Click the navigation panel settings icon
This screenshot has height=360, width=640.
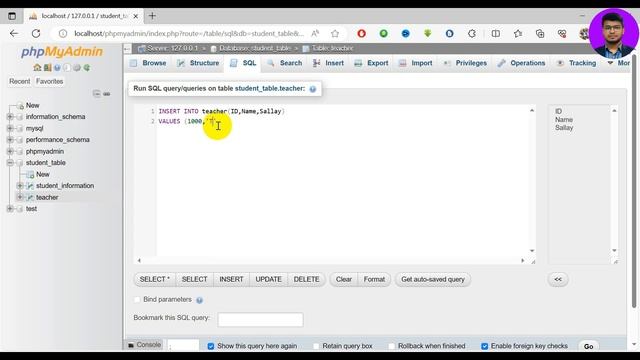(77, 67)
